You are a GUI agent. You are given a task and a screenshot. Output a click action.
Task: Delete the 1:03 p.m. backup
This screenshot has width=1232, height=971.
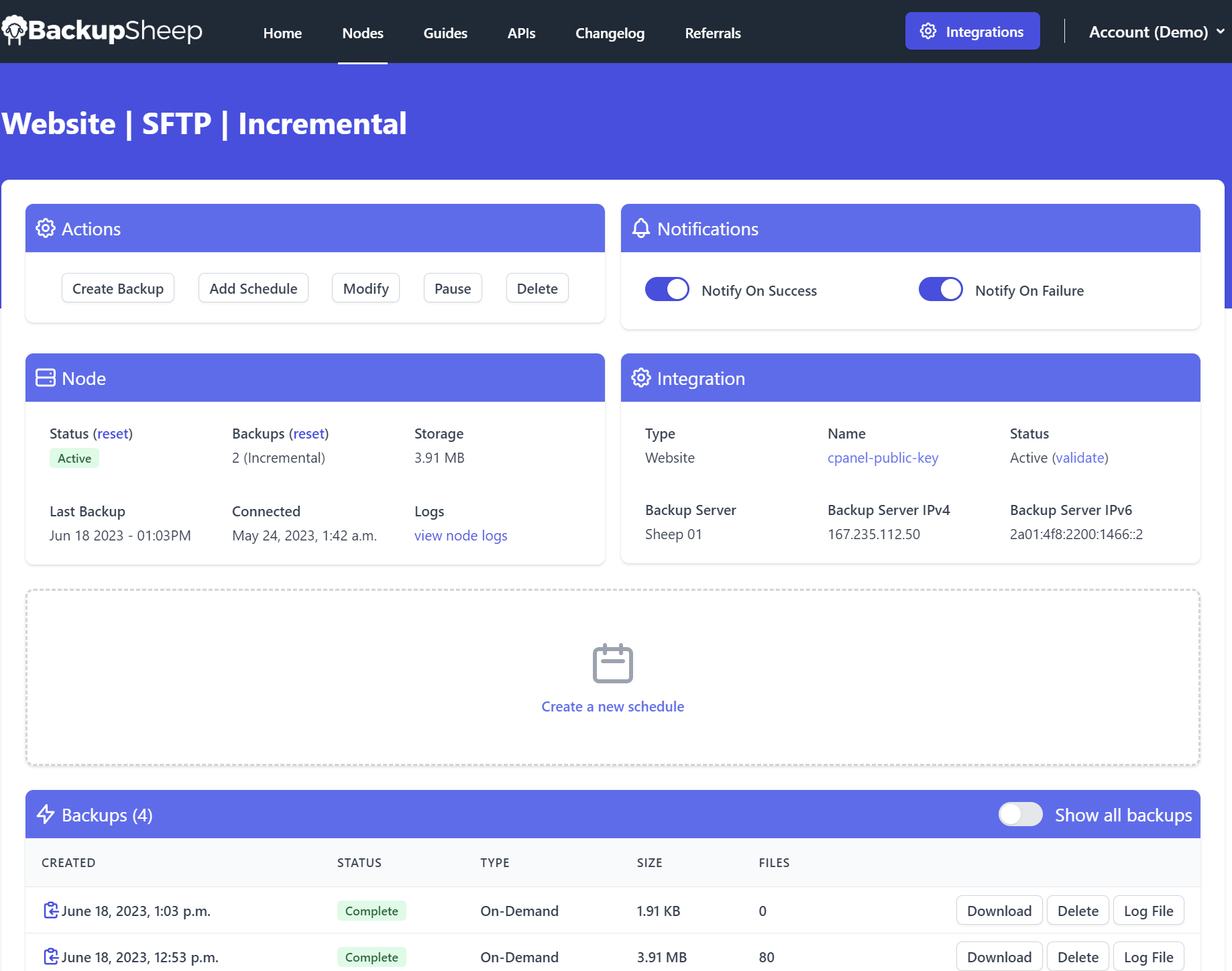(x=1078, y=910)
